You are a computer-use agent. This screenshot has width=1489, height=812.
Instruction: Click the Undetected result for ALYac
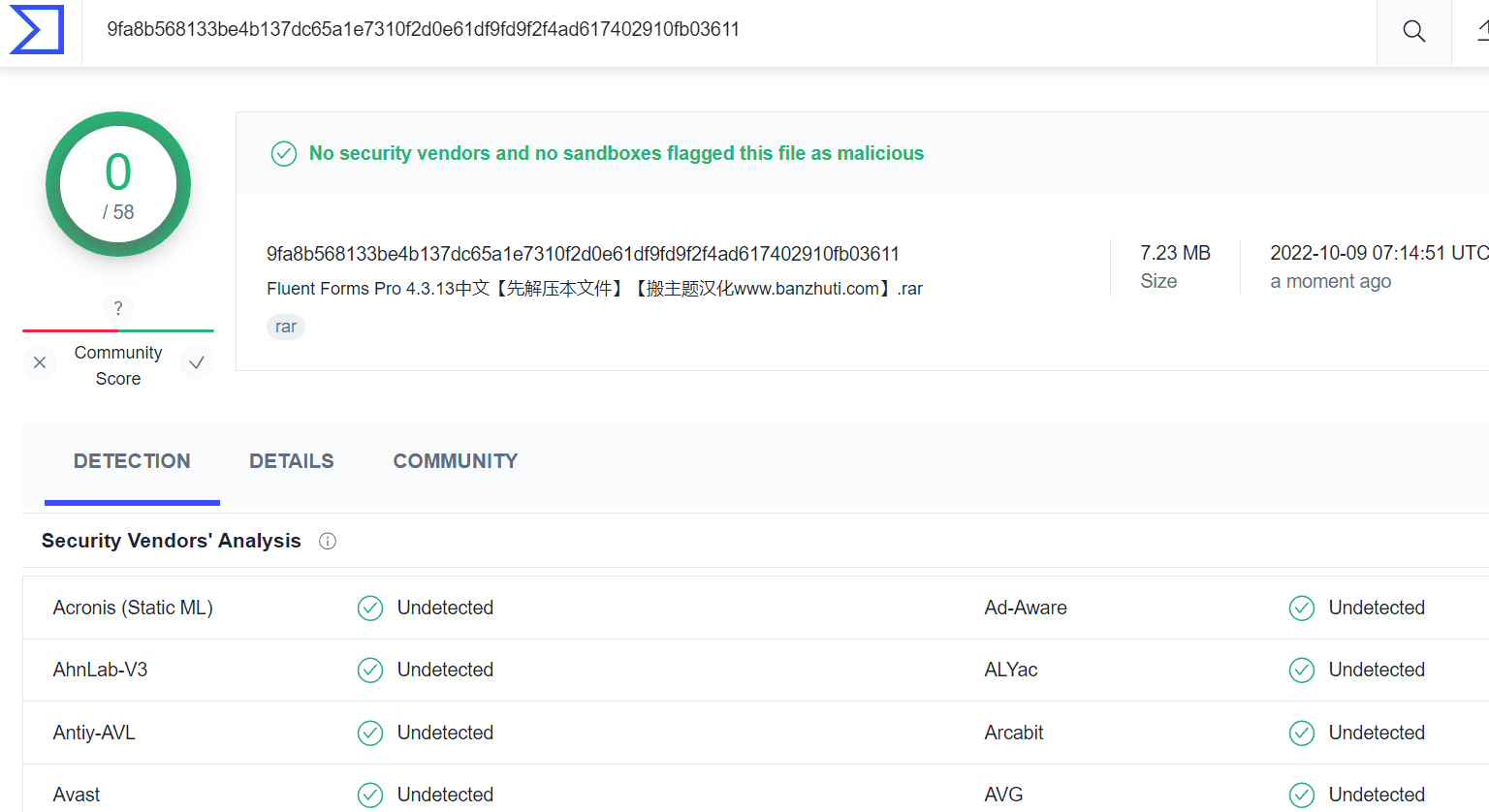[1378, 670]
